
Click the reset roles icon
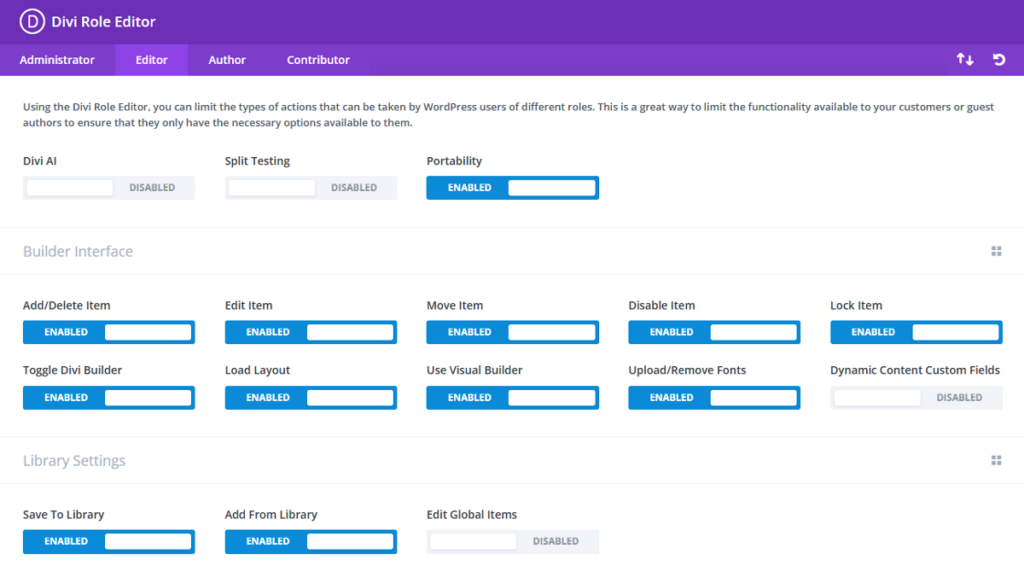click(x=998, y=60)
